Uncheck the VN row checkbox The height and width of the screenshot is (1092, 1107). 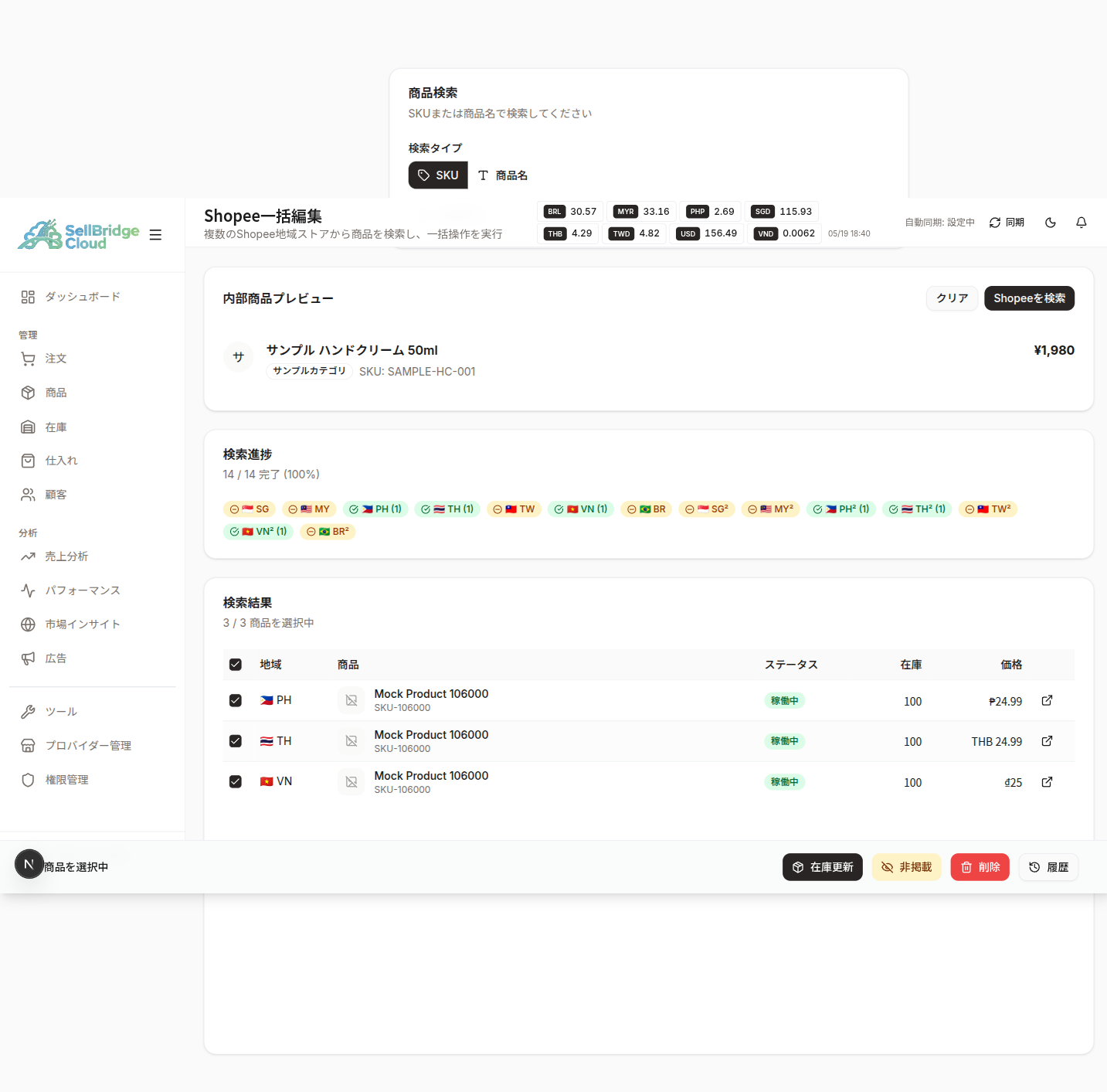pos(236,782)
